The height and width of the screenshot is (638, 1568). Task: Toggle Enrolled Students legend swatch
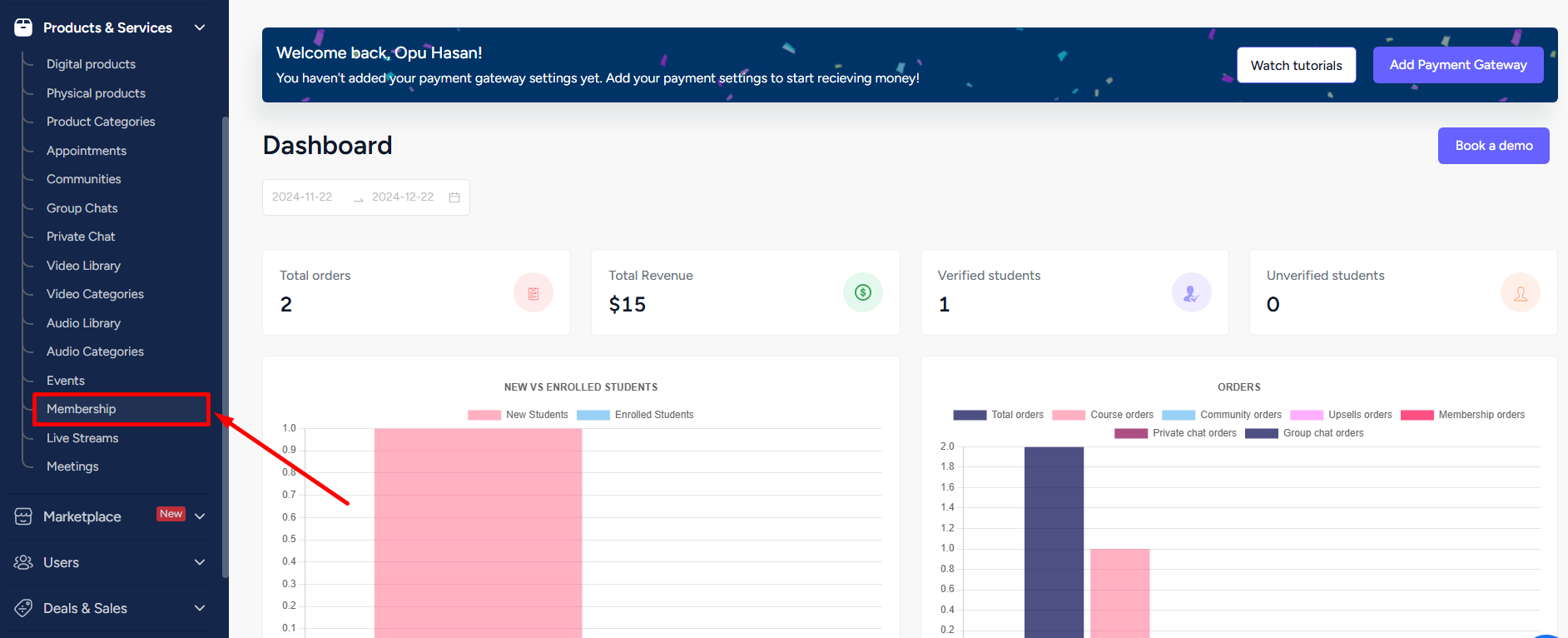pyautogui.click(x=593, y=415)
